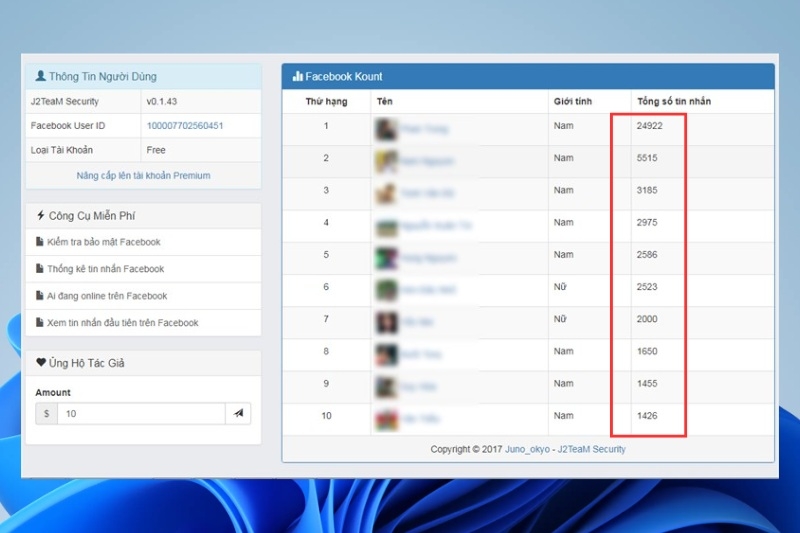Viewport: 800px width, 533px height.
Task: Open Xem tin nhắn đầu tiên trên Facebook
Action: click(x=122, y=323)
